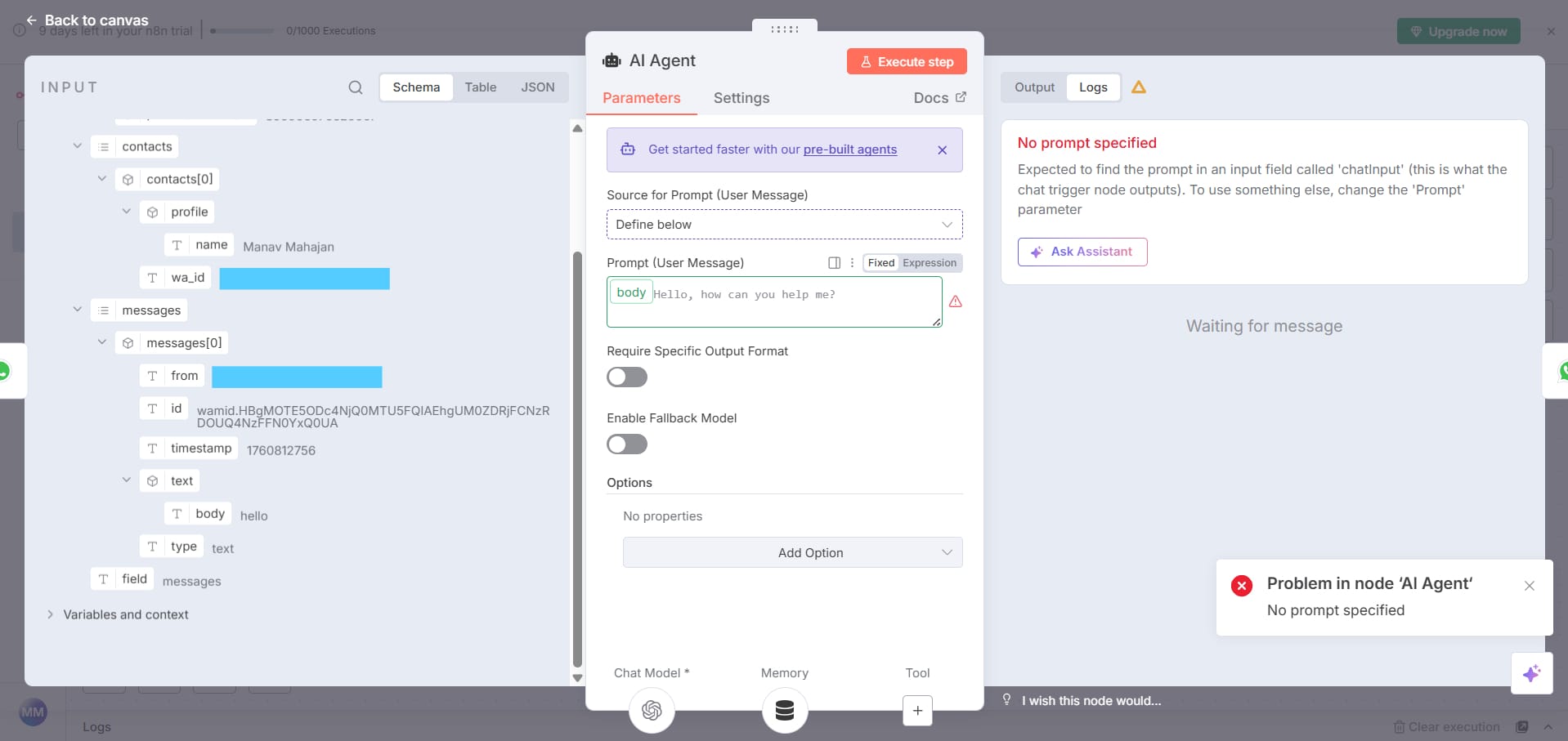Add a Tool with the plus icon

click(917, 711)
